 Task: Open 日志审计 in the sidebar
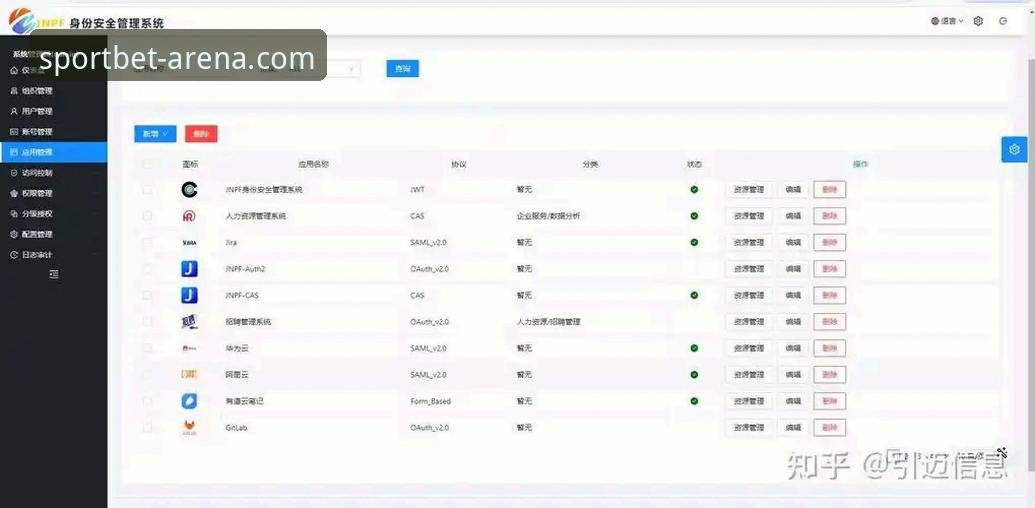[53, 255]
